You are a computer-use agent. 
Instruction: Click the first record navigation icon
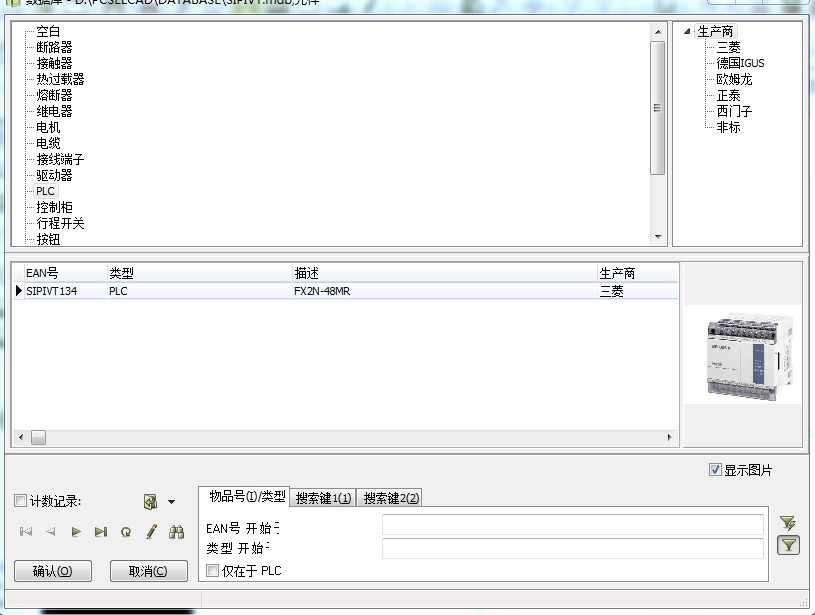pos(26,532)
